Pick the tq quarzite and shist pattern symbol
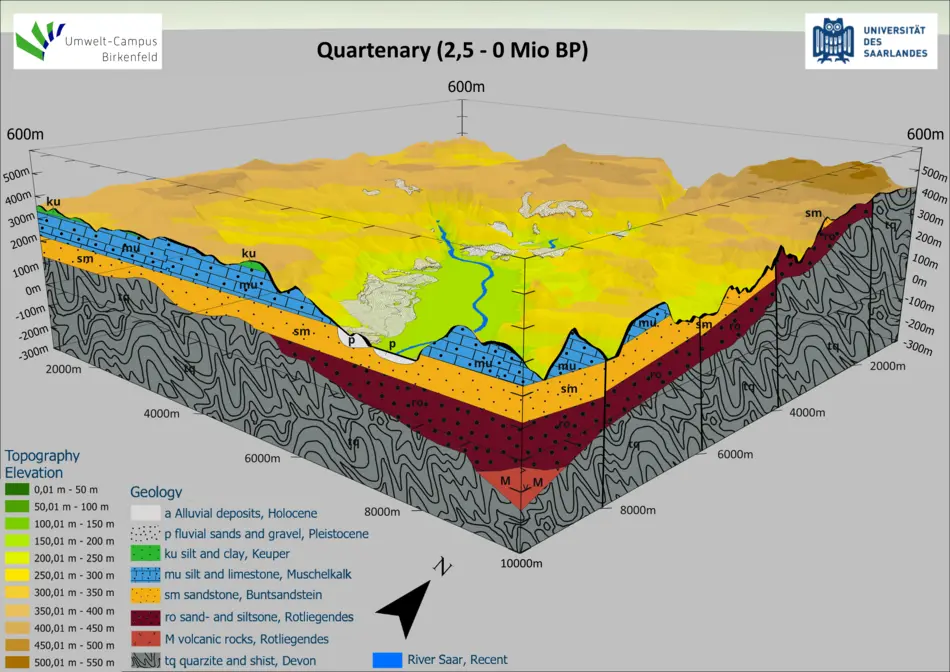The height and width of the screenshot is (672, 950). pos(145,660)
